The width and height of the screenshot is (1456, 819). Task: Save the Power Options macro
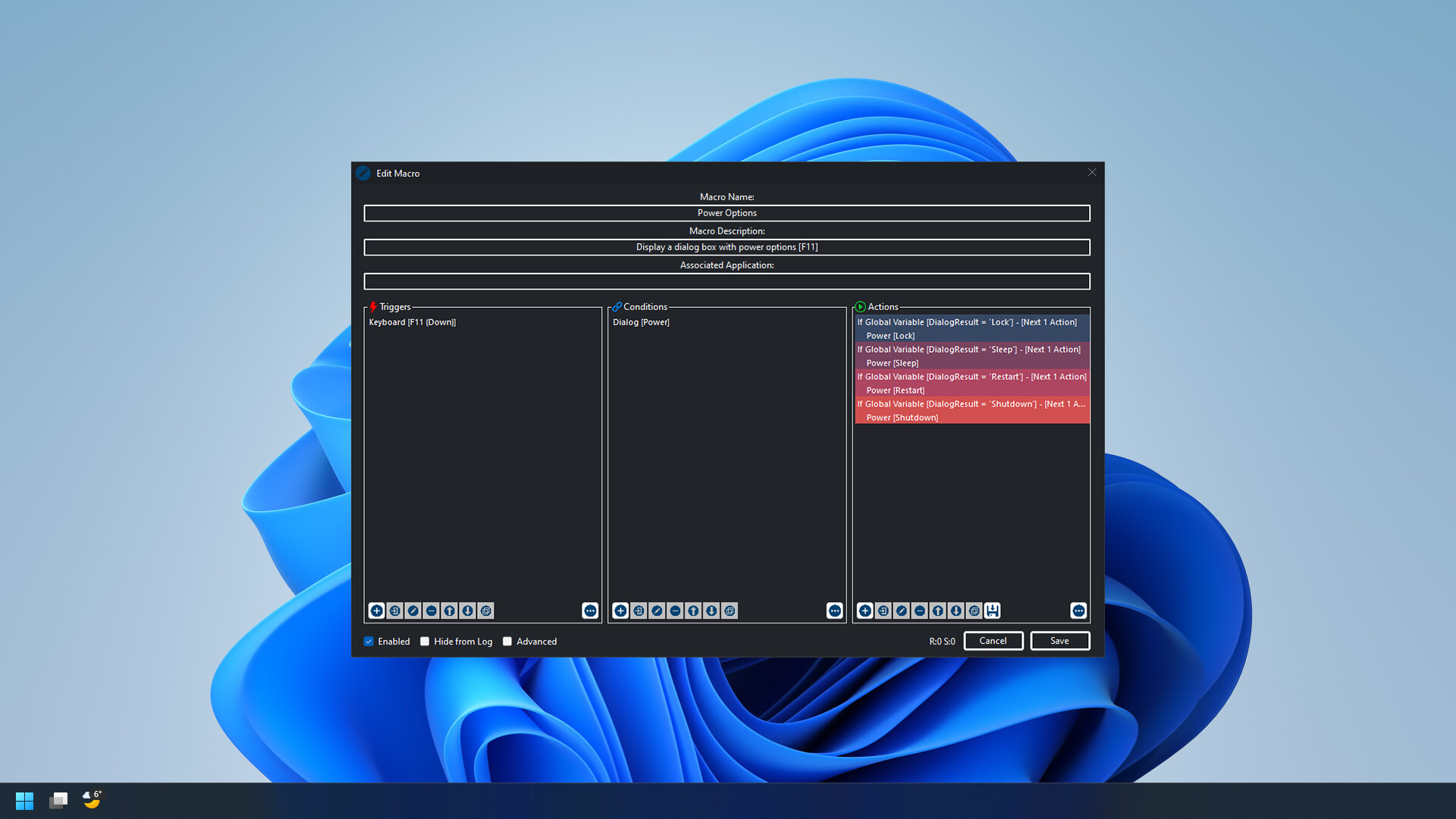click(x=1059, y=641)
